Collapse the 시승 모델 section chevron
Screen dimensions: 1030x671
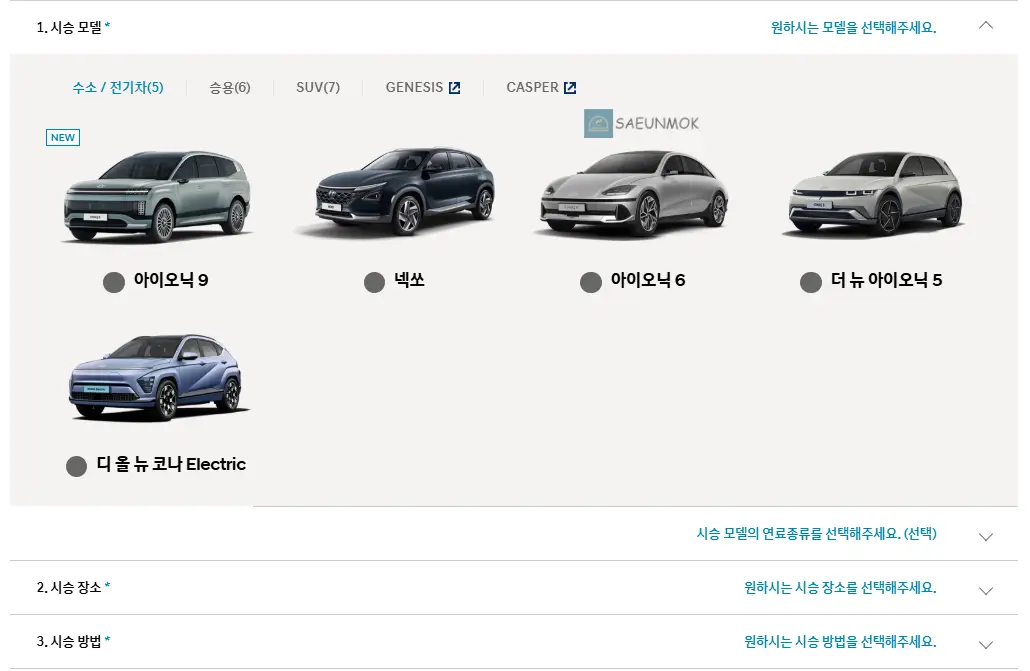coord(985,26)
